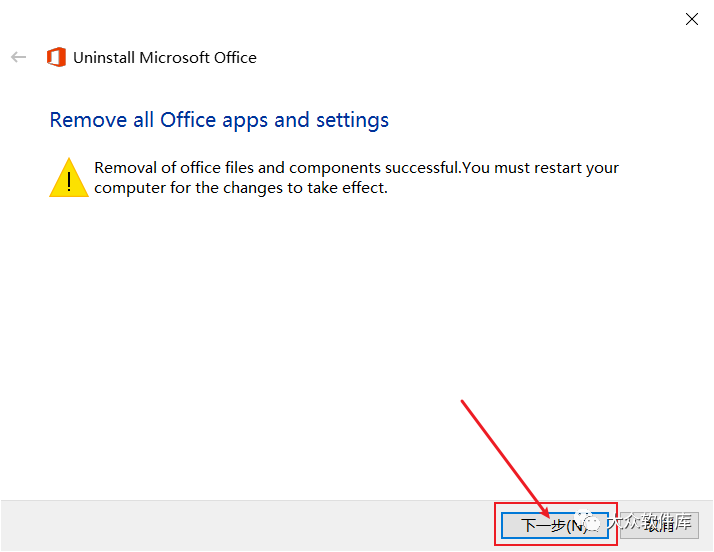714x552 pixels.
Task: Close the Uninstall Microsoft Office window
Action: tap(692, 19)
